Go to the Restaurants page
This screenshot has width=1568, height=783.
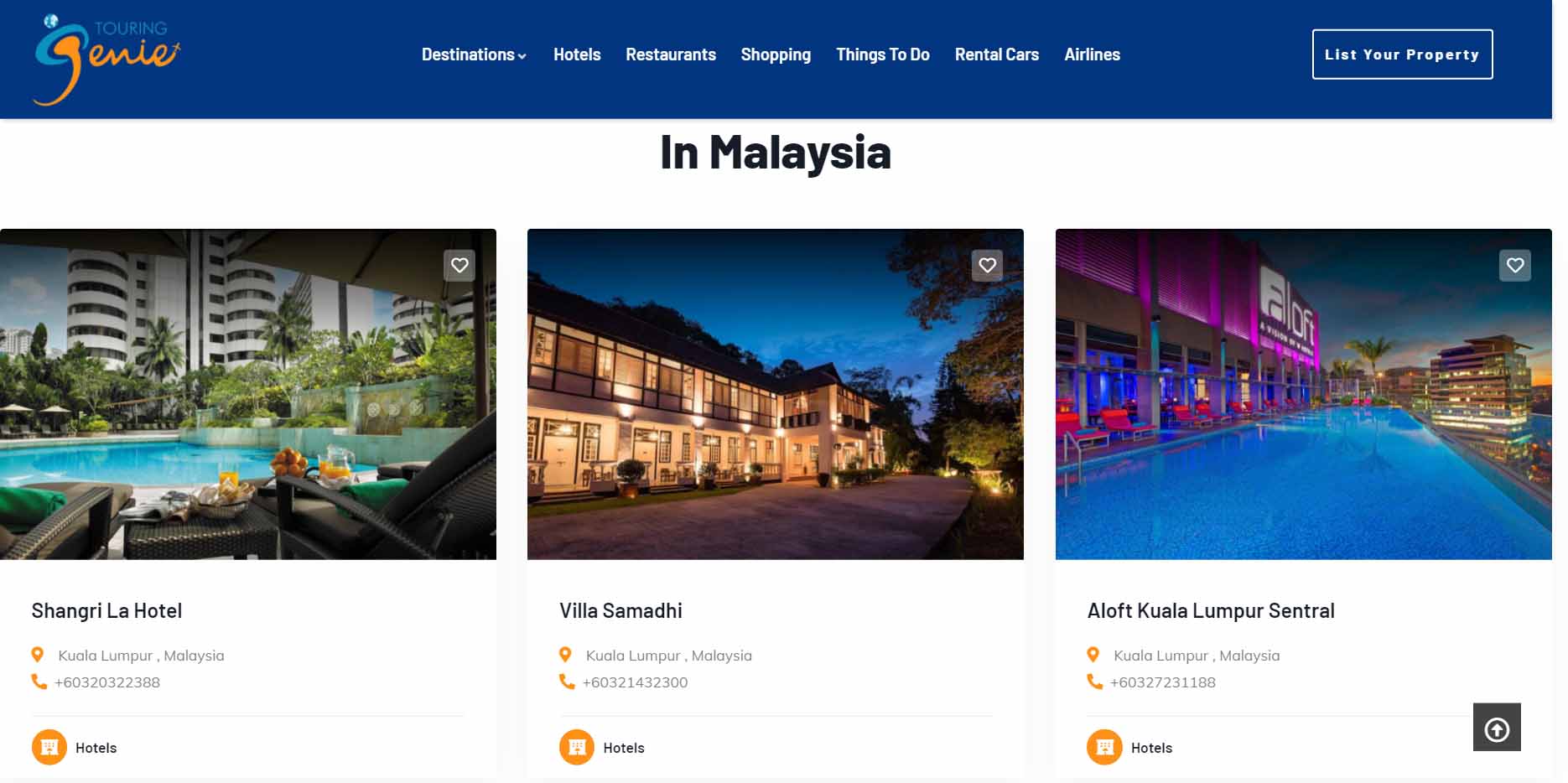(x=671, y=54)
